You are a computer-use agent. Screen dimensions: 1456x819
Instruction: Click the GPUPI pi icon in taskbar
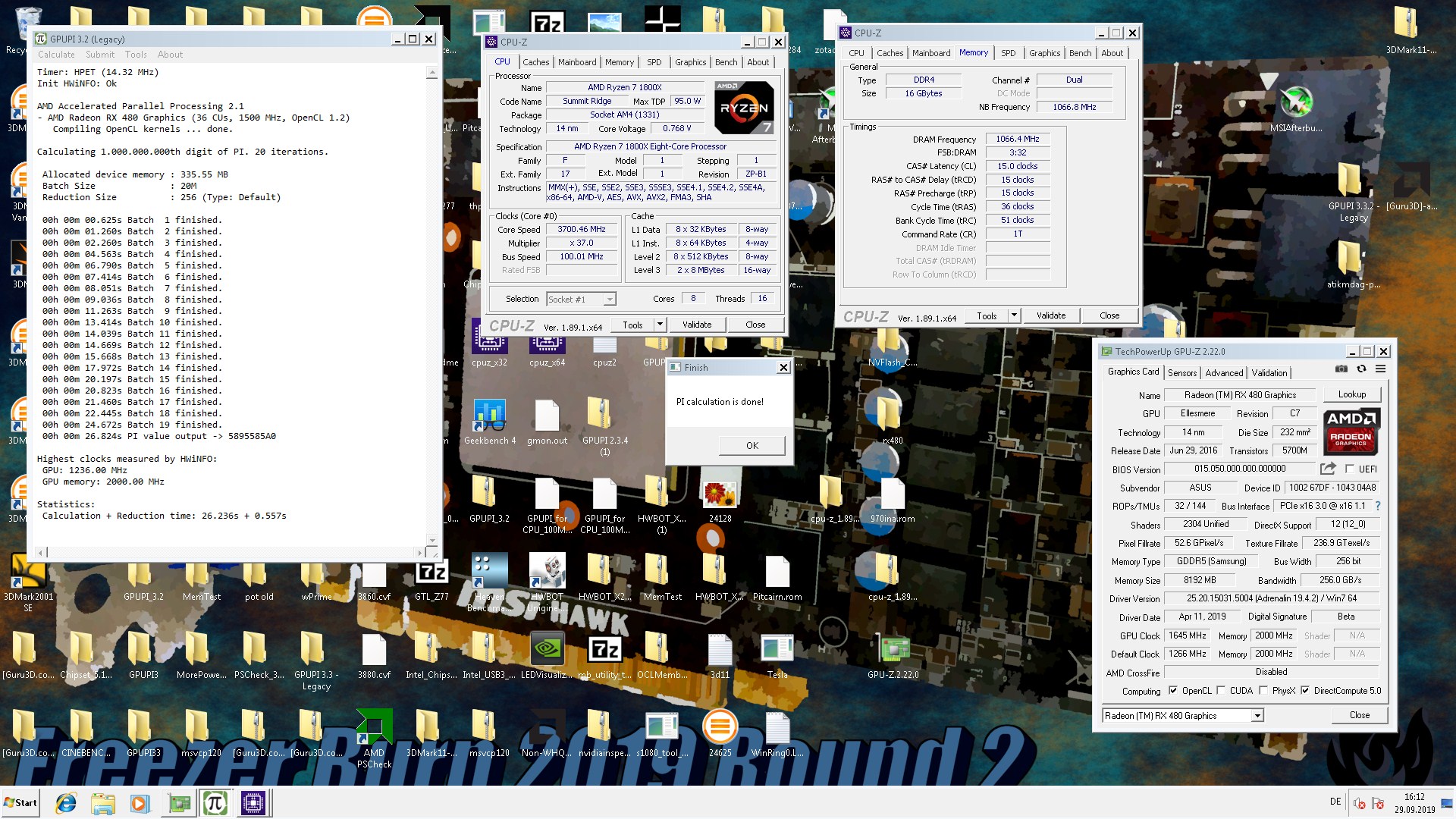pyautogui.click(x=215, y=803)
